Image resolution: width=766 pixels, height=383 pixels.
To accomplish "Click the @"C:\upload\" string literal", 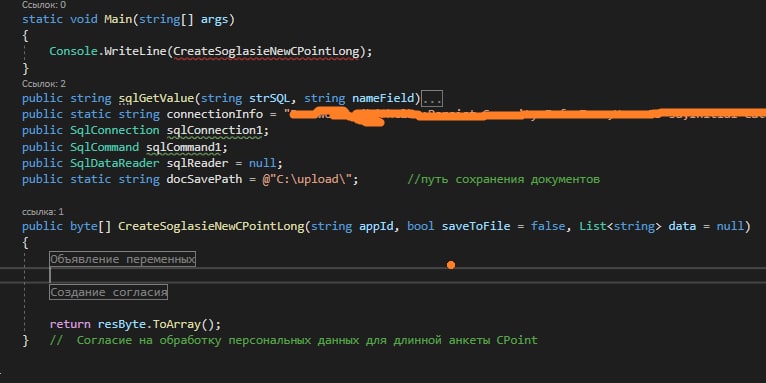I will (307, 179).
